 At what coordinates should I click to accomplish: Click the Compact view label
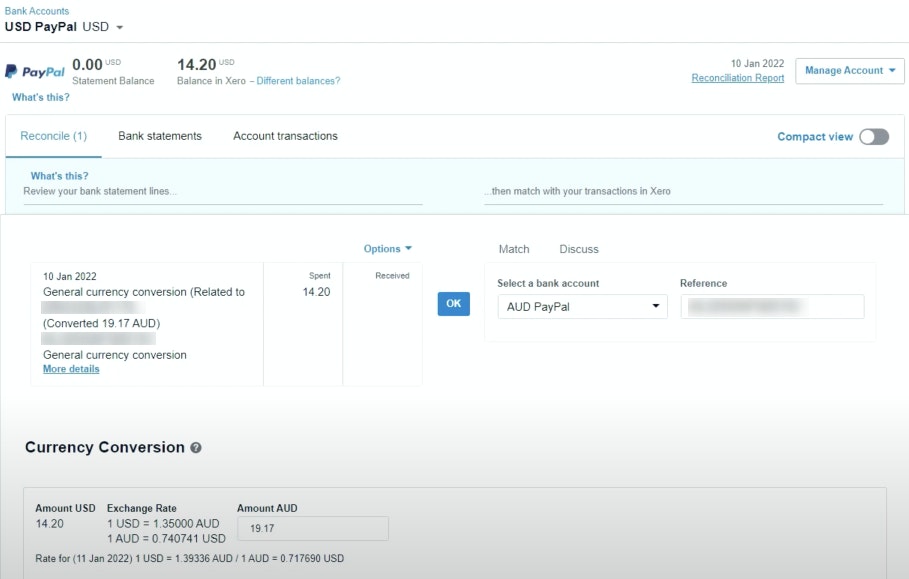pyautogui.click(x=815, y=137)
